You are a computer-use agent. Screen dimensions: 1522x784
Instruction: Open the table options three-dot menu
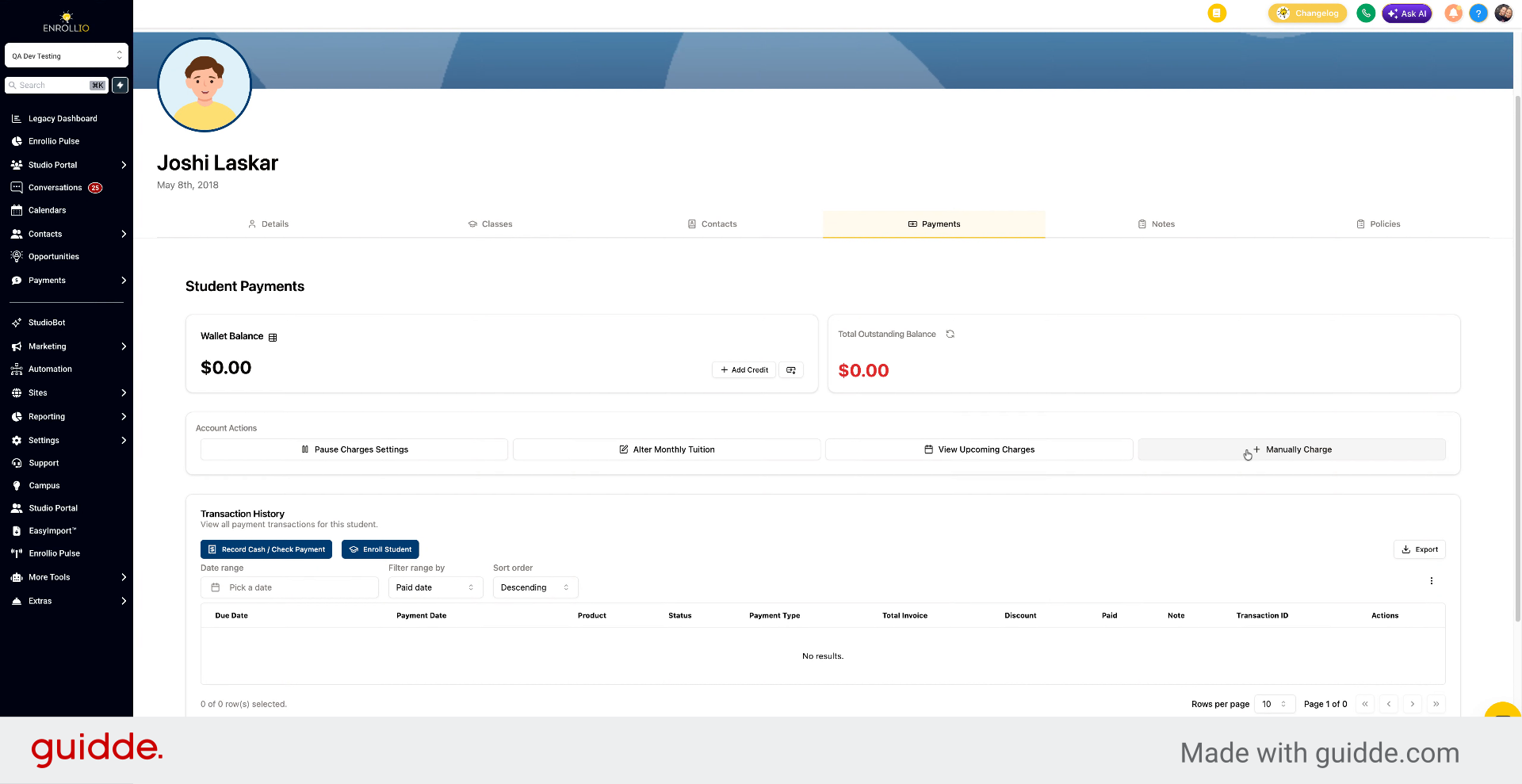pyautogui.click(x=1432, y=581)
